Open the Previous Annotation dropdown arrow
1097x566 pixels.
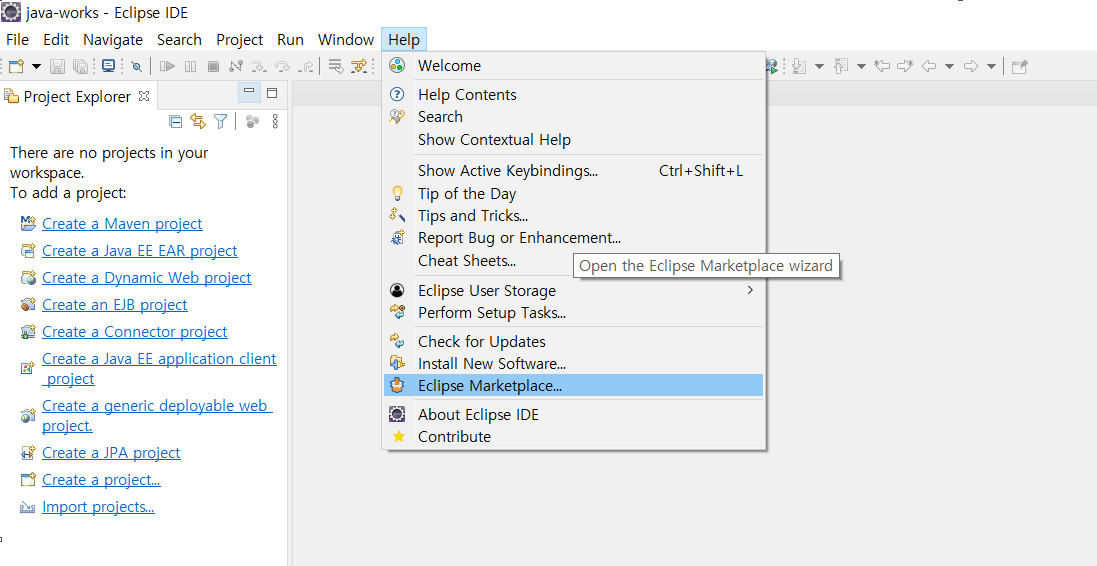pyautogui.click(x=861, y=66)
